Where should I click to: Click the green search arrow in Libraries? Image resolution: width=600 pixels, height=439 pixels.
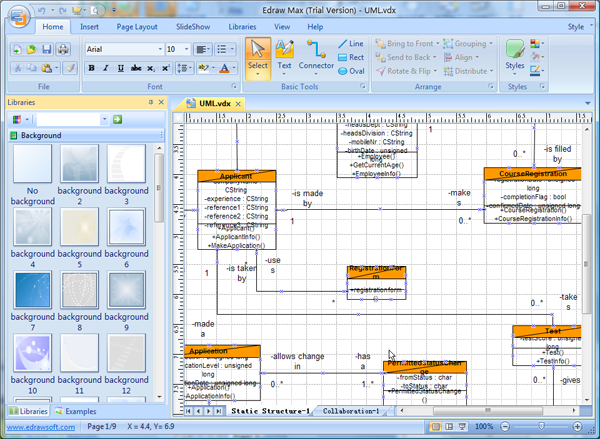tap(117, 120)
